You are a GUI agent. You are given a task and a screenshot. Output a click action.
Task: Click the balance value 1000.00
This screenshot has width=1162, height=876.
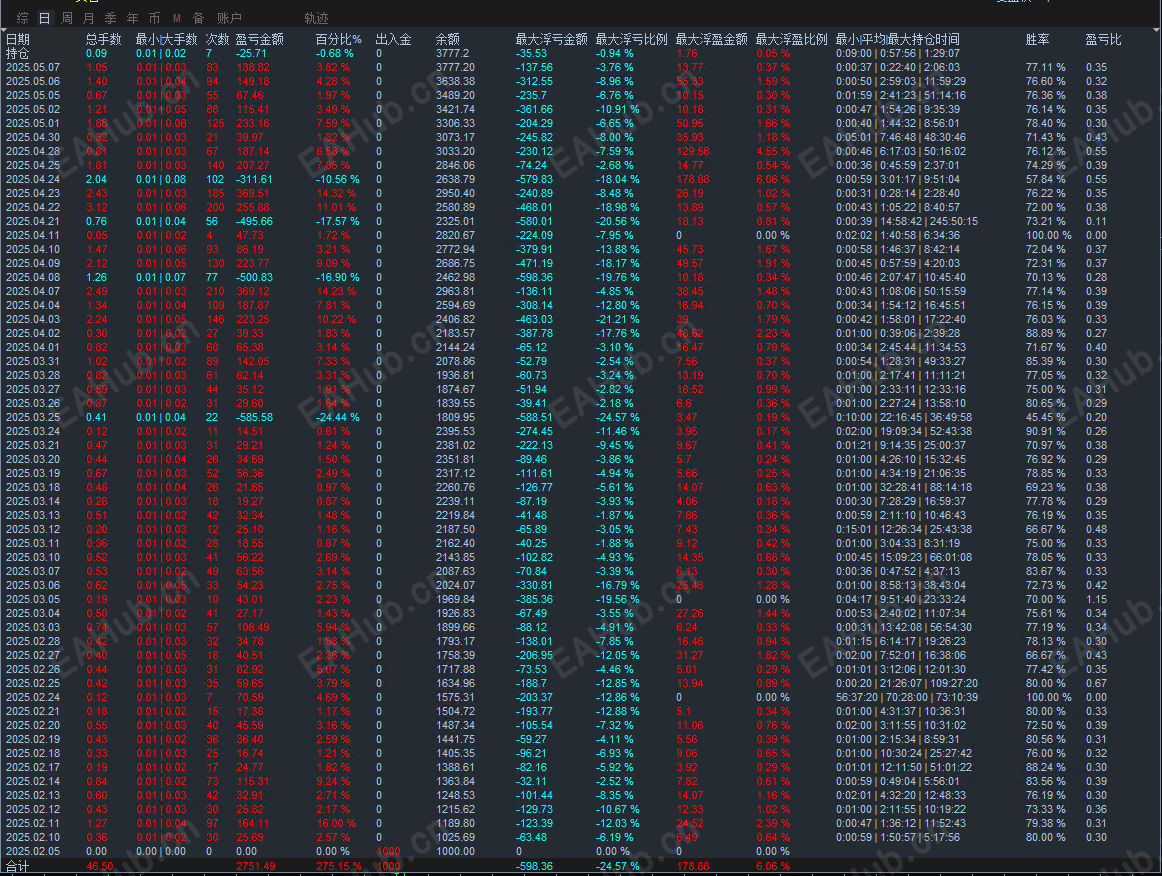click(x=455, y=852)
